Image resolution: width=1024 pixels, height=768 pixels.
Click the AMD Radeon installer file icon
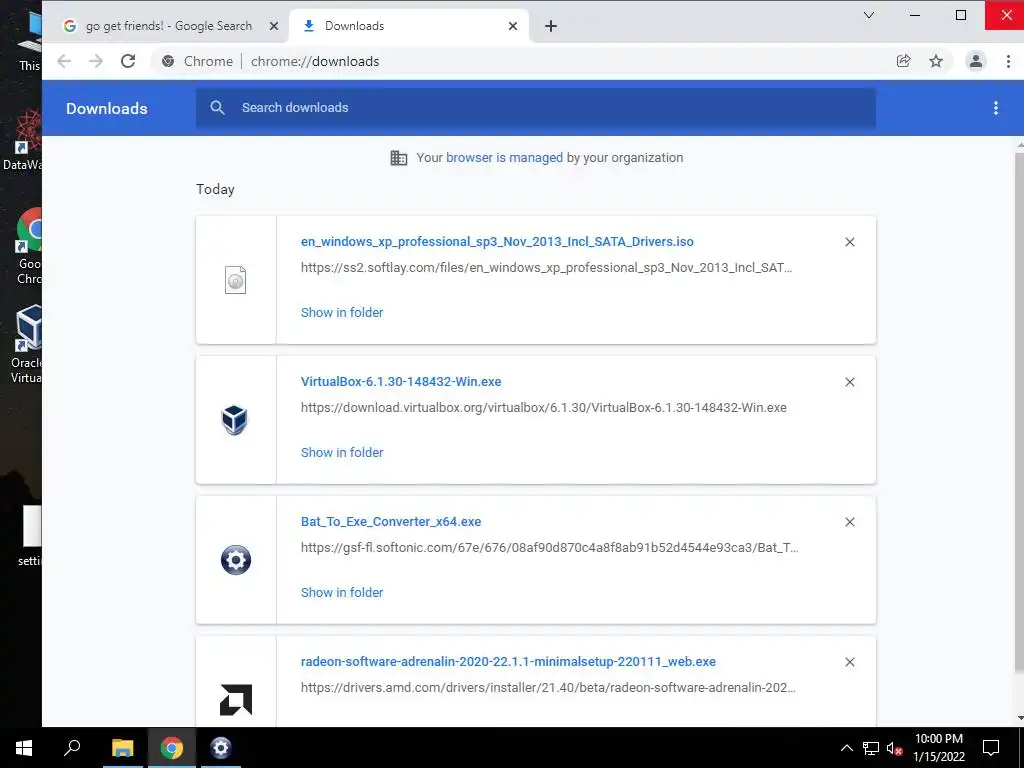tap(236, 699)
